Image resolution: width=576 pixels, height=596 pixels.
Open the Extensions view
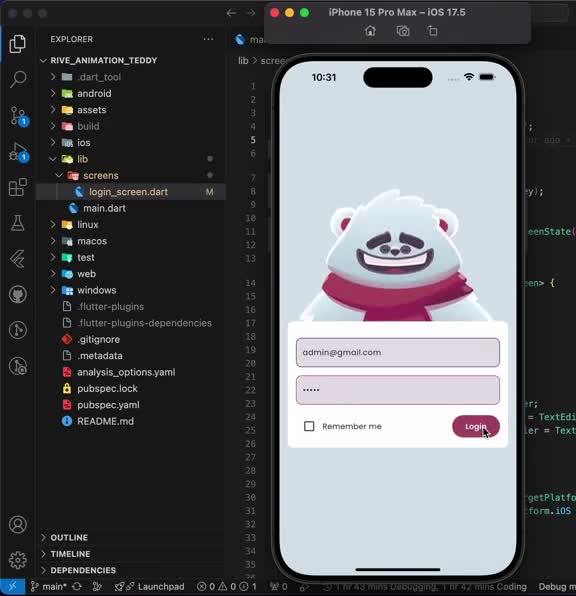(17, 187)
